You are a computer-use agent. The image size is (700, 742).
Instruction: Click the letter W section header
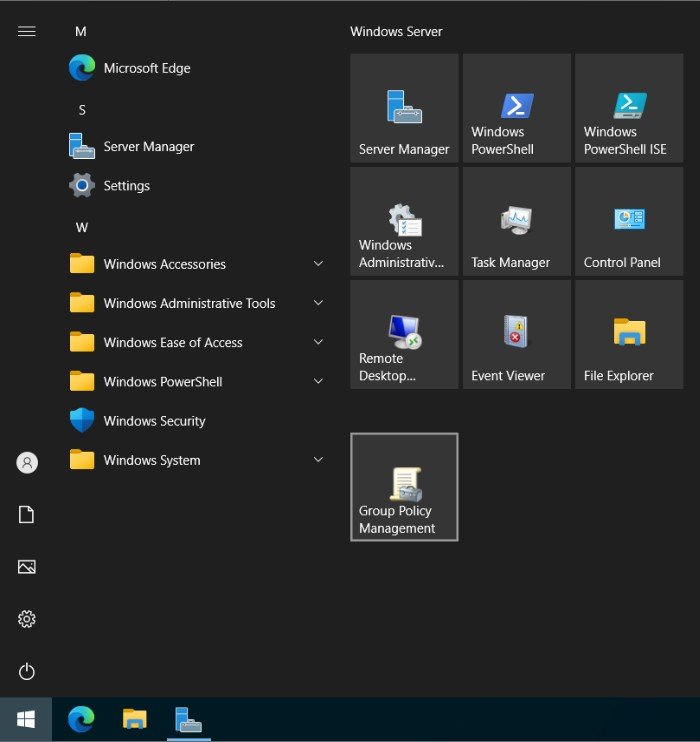click(x=82, y=228)
